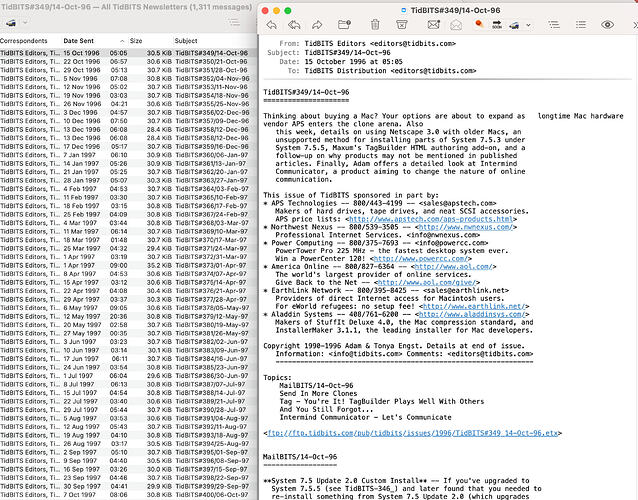Select the TidBITS#379/12-May-97 message row
Viewport: 638px width, 500px height.
(x=129, y=316)
